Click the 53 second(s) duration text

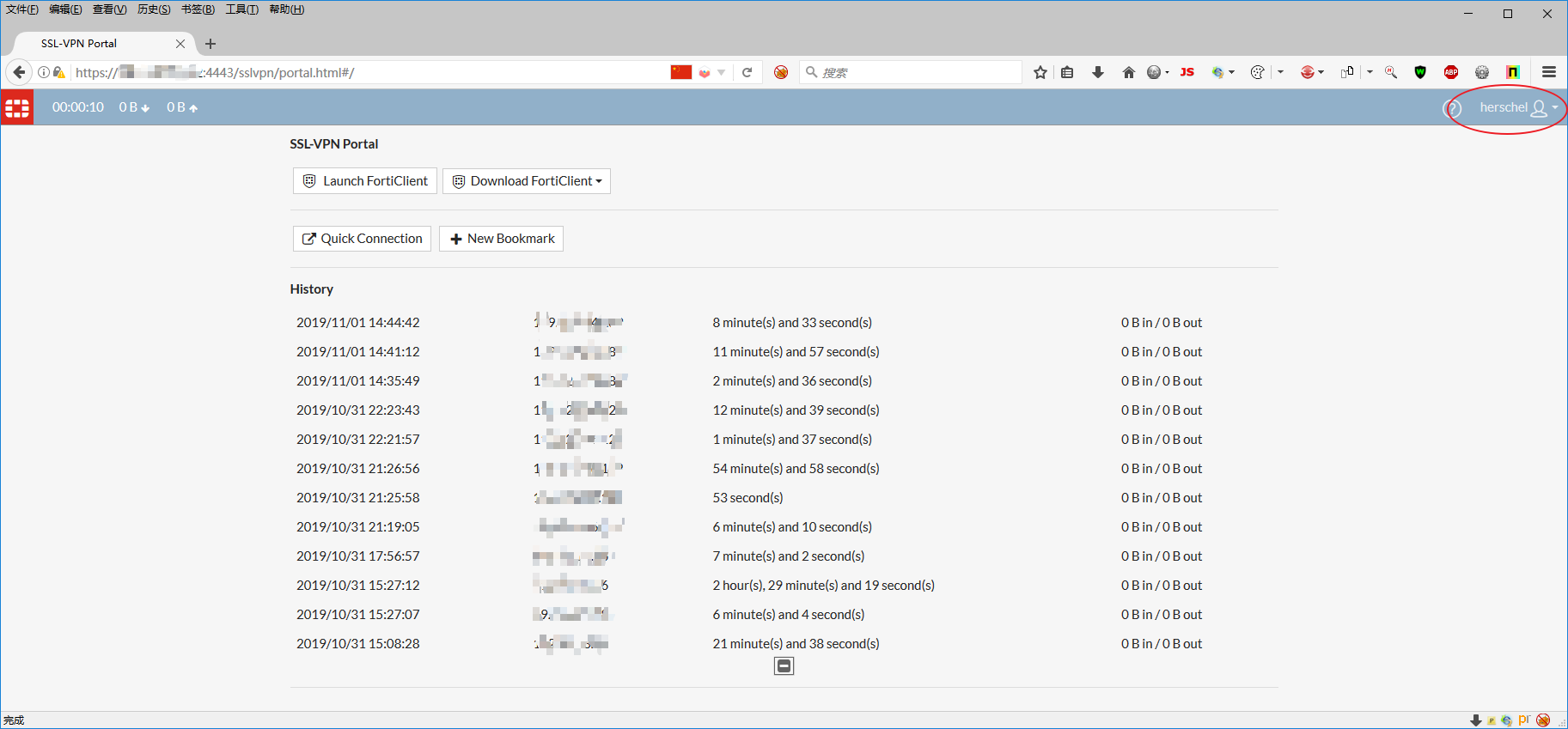pyautogui.click(x=748, y=498)
